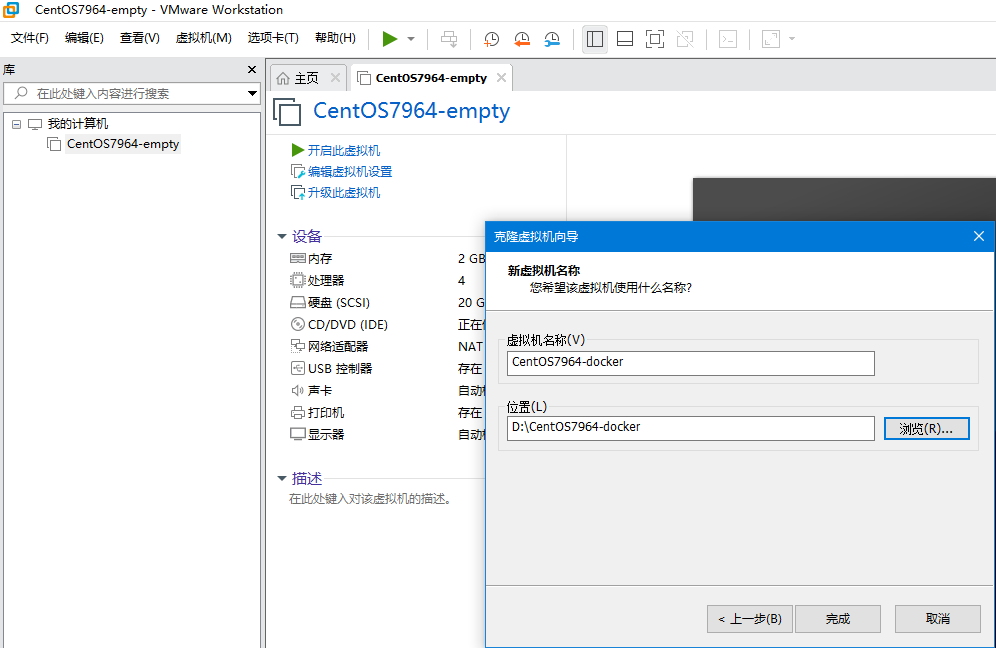Click the CD/DVD (IDE) disc icon

point(297,324)
